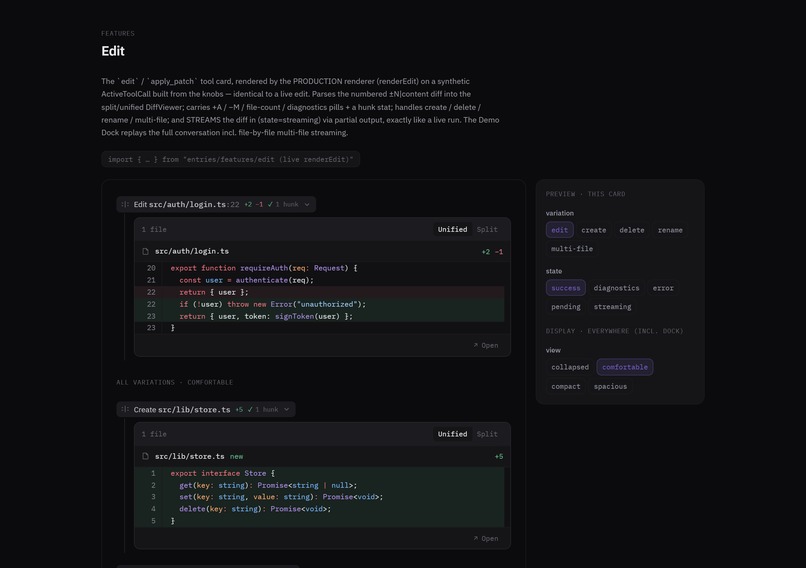Click the green checkmark in the store.ts header

[250, 410]
